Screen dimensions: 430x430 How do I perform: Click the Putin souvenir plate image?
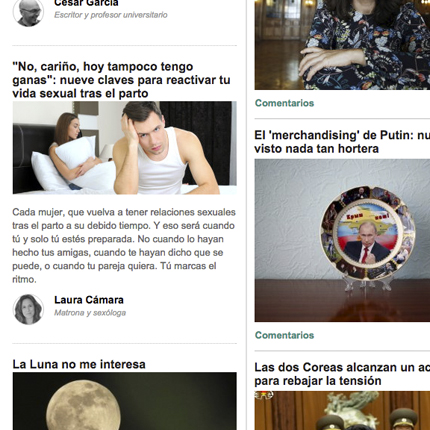coord(342,240)
